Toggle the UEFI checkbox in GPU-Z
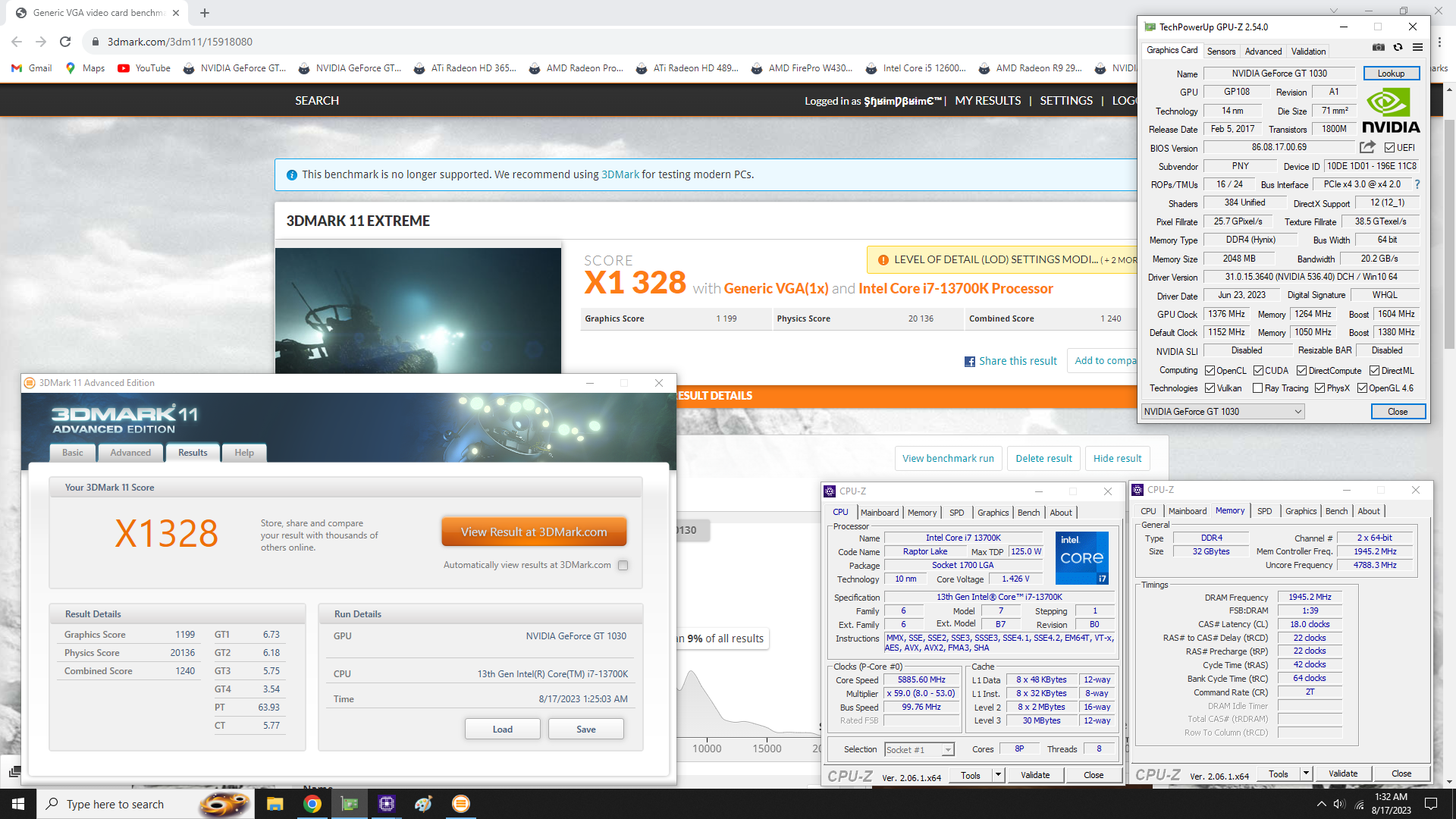 click(1389, 148)
